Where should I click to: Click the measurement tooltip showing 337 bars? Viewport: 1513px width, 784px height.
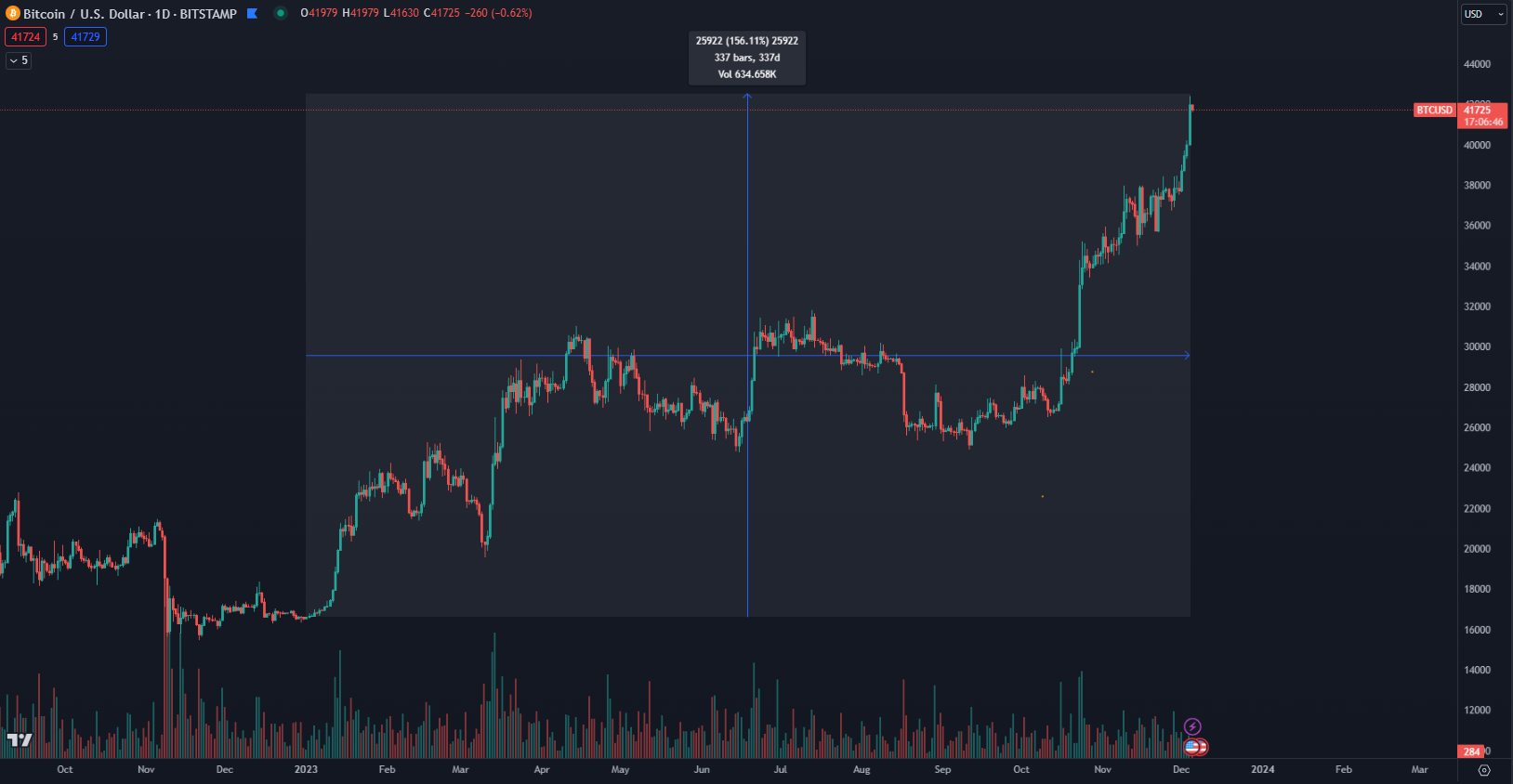point(747,58)
